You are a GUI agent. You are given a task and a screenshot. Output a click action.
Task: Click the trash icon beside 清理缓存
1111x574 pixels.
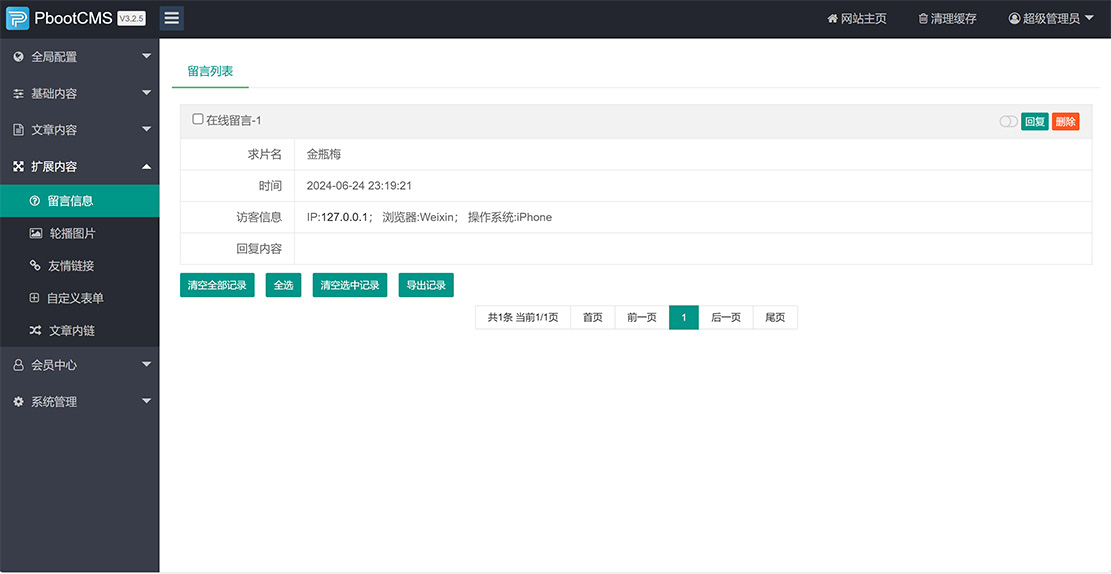click(x=923, y=18)
